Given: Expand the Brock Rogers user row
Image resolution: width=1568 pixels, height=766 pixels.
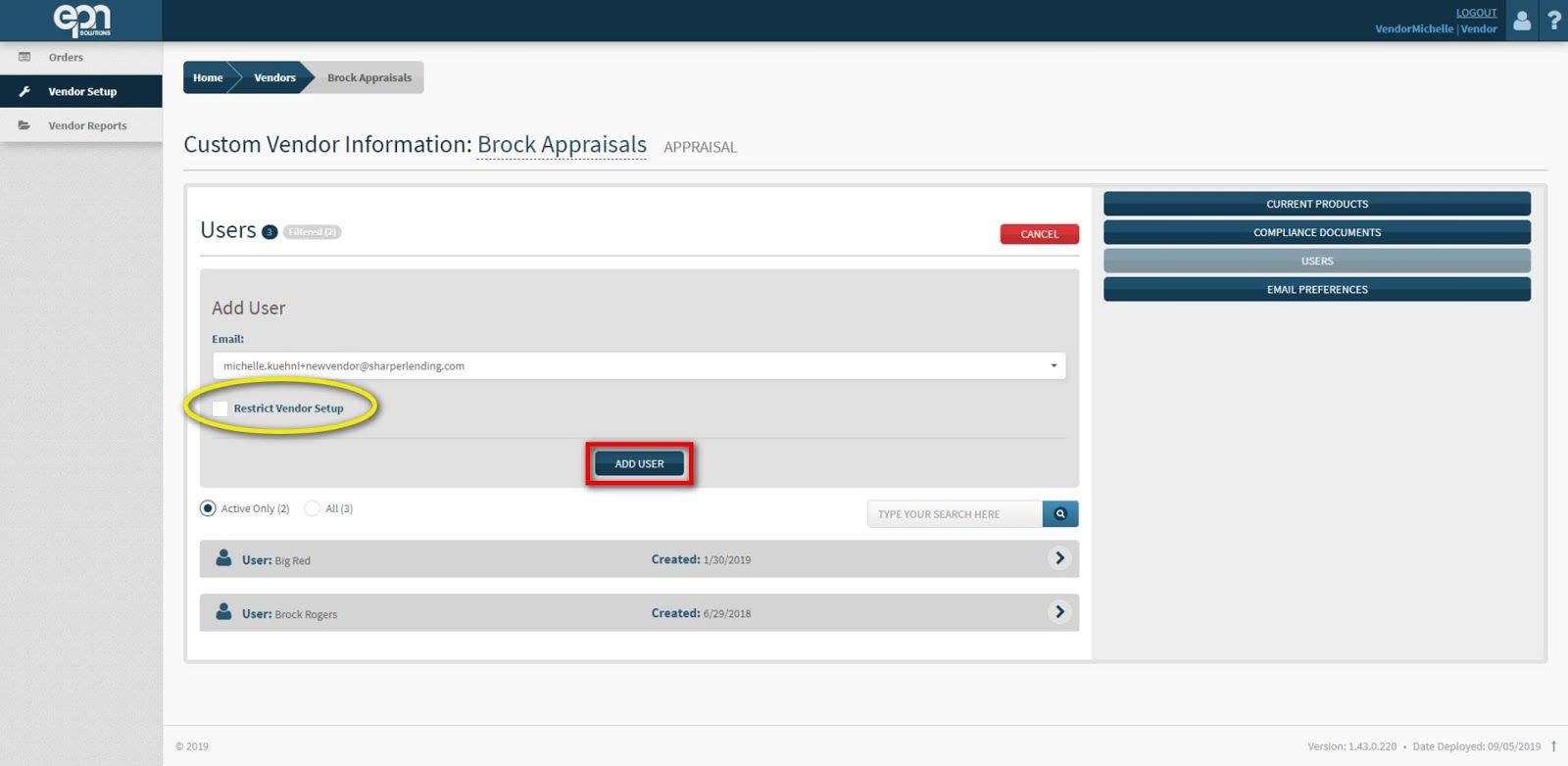Looking at the screenshot, I should (1059, 612).
